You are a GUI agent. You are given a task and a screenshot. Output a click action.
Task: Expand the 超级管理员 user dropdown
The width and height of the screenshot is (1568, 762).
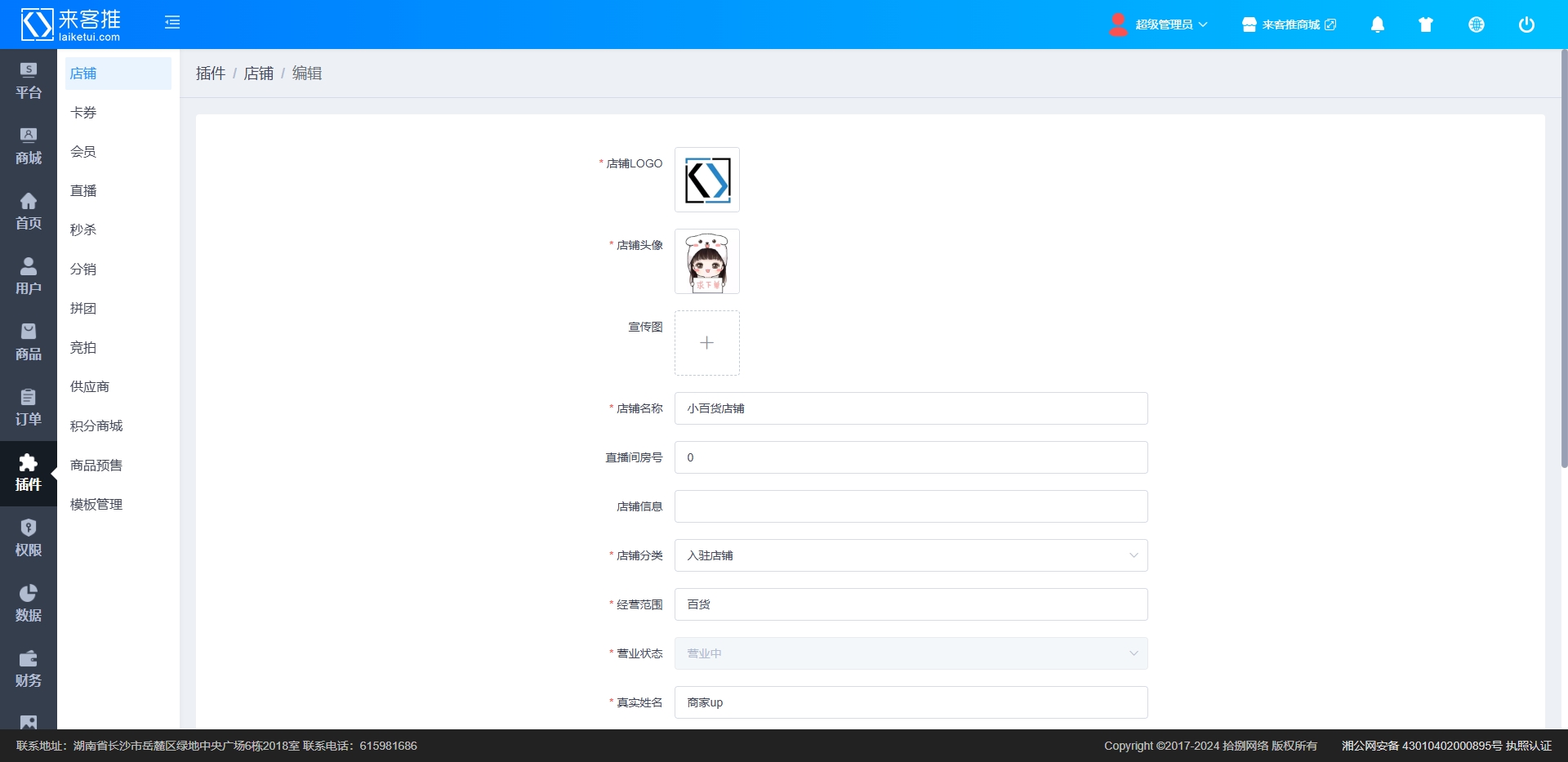(1160, 25)
